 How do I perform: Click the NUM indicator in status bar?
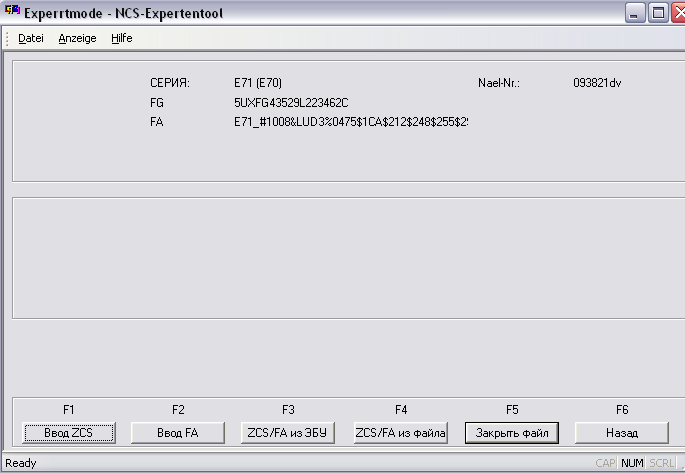click(x=632, y=463)
